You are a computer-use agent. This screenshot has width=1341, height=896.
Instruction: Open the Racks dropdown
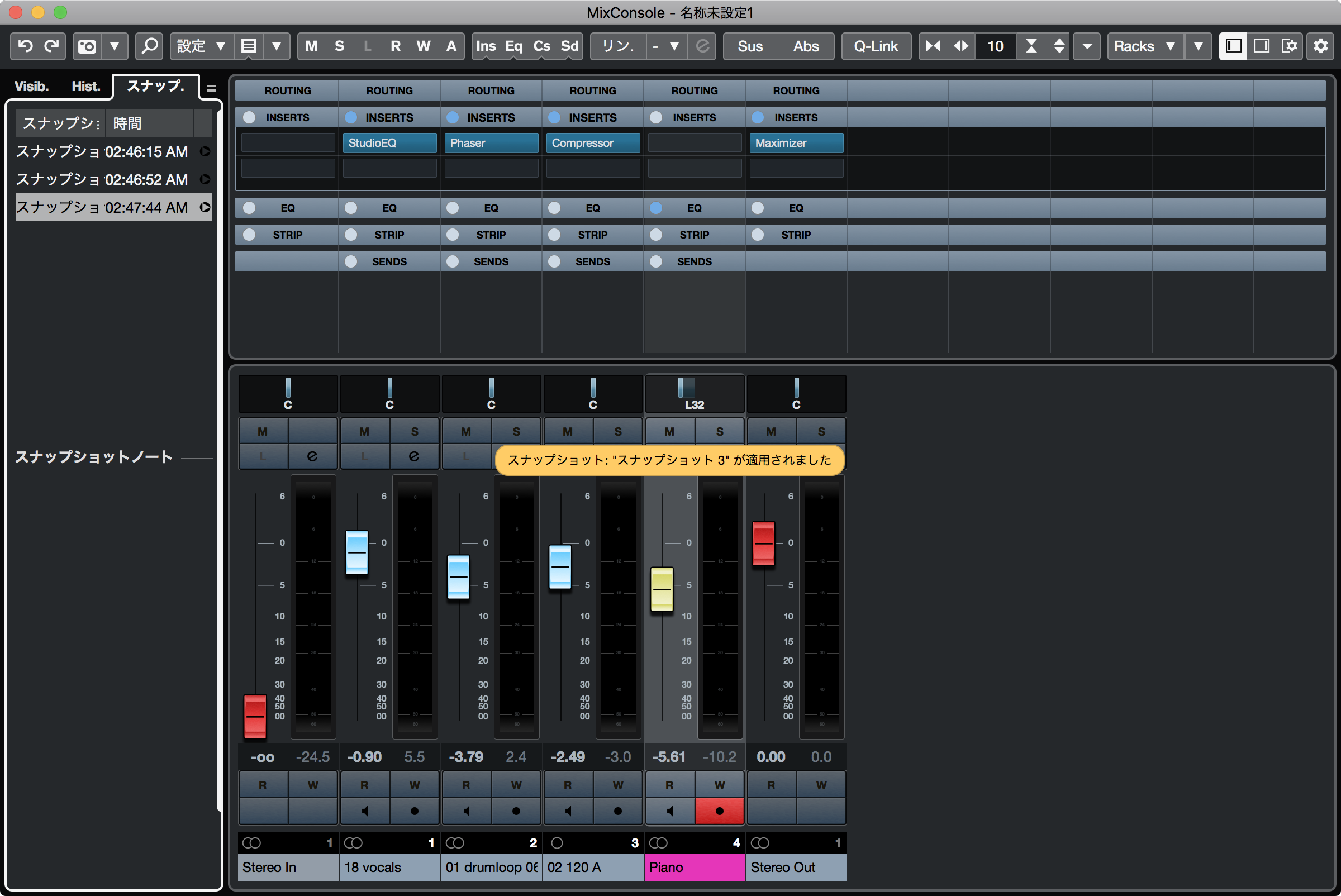click(1144, 46)
